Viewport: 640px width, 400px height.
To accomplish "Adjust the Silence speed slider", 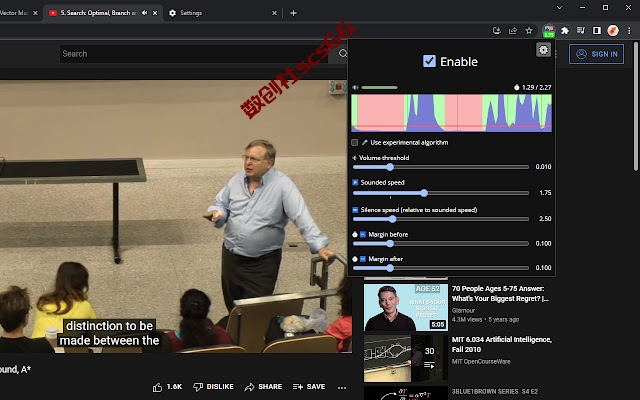I will pyautogui.click(x=441, y=219).
